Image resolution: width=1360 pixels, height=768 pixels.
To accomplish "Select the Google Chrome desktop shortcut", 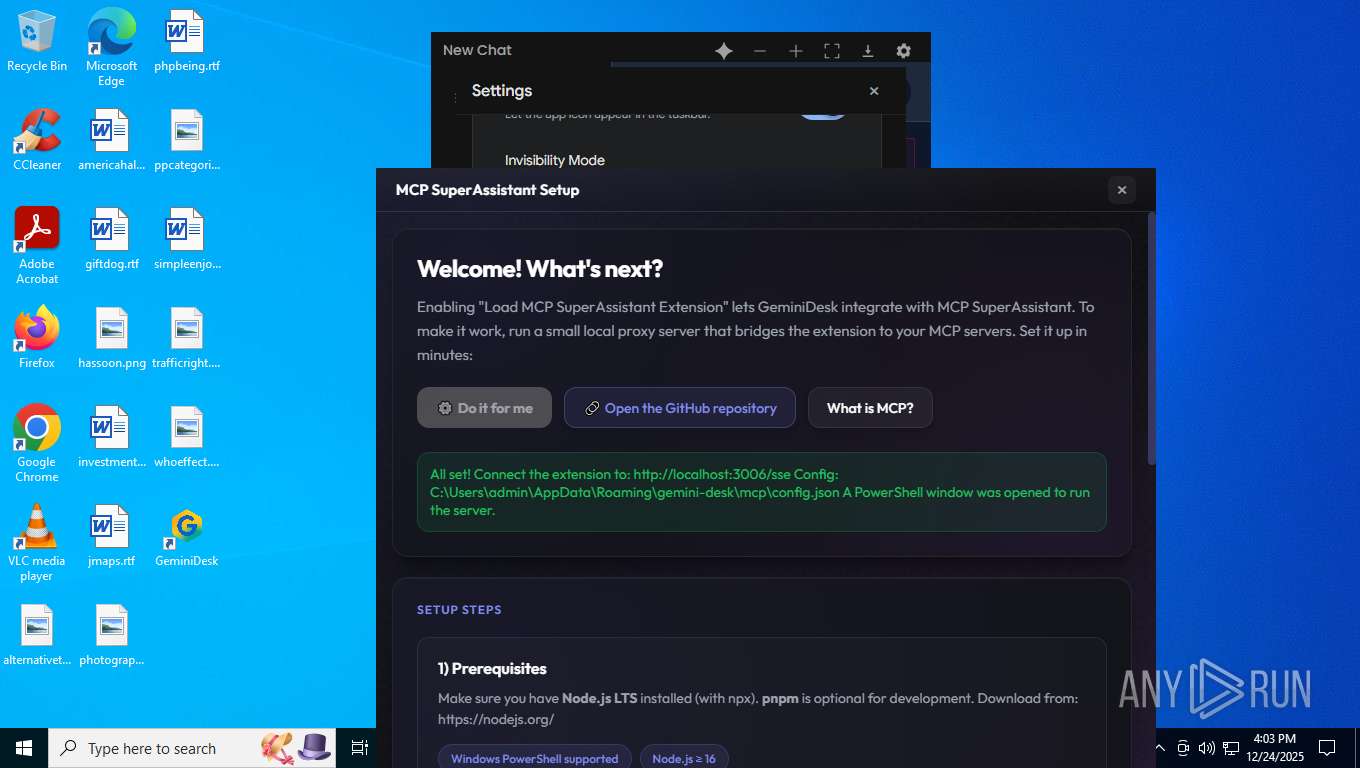I will pyautogui.click(x=37, y=444).
